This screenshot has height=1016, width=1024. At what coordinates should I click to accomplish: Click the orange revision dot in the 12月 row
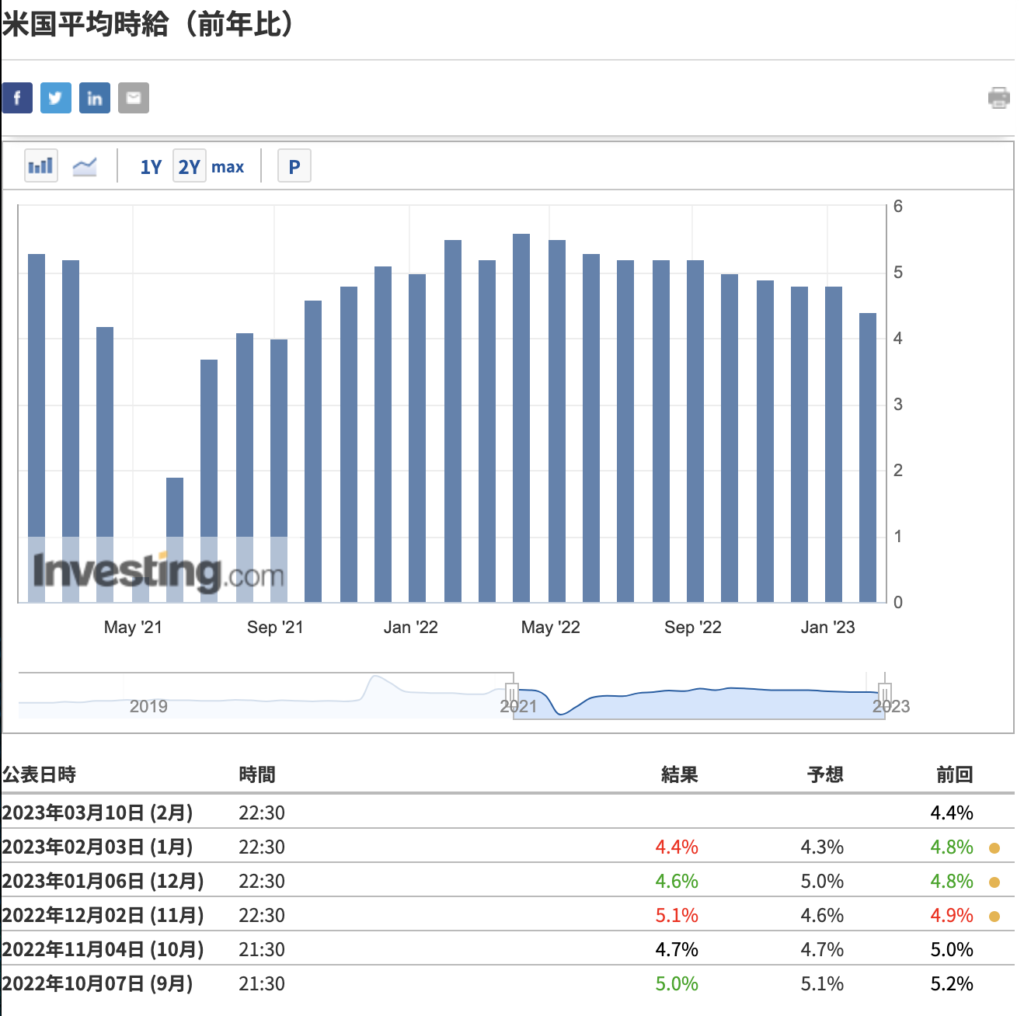(x=995, y=882)
